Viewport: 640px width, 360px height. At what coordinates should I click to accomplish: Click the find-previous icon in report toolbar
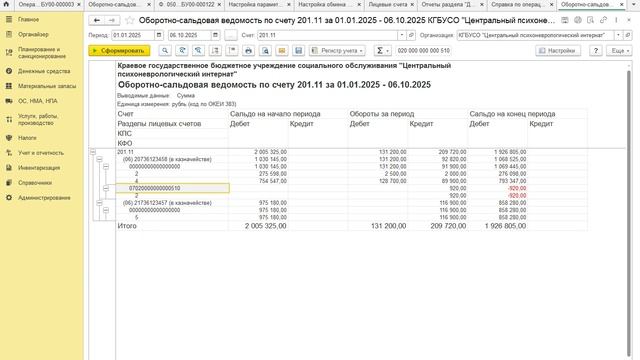[198, 50]
